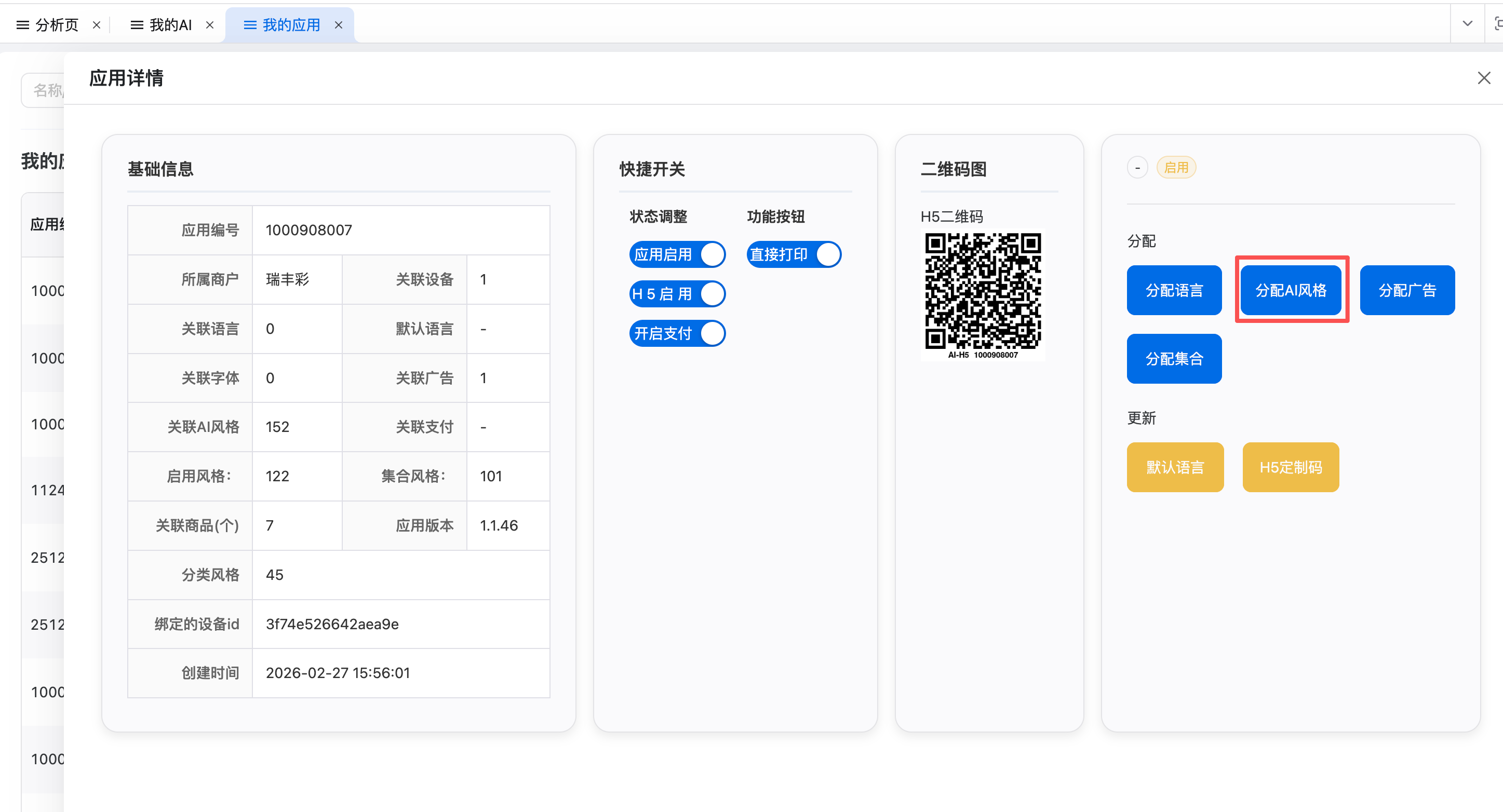Close the 我的应用 tab X icon
This screenshot has width=1503, height=812.
(x=339, y=25)
